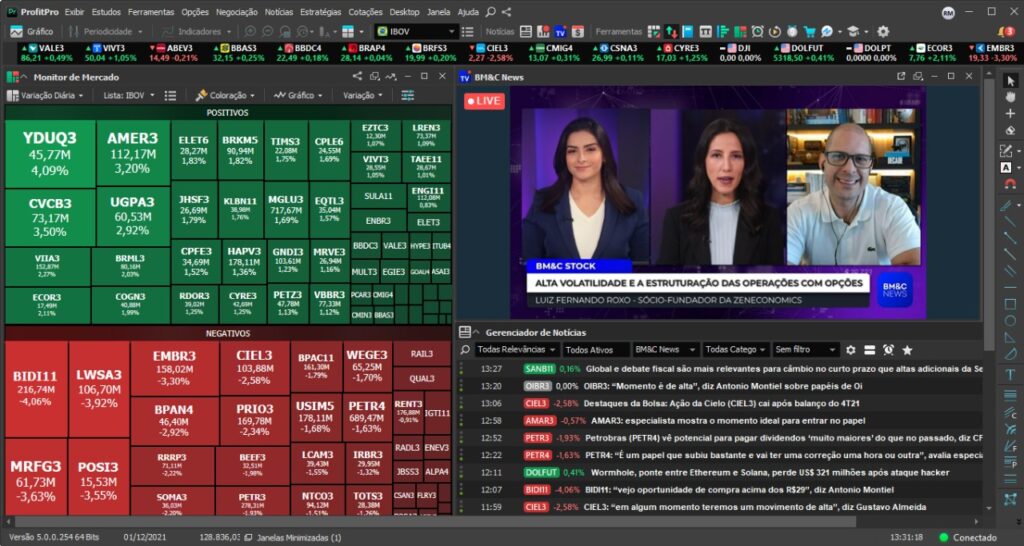1024x546 pixels.
Task: Open the Estudos menu
Action: 106,12
